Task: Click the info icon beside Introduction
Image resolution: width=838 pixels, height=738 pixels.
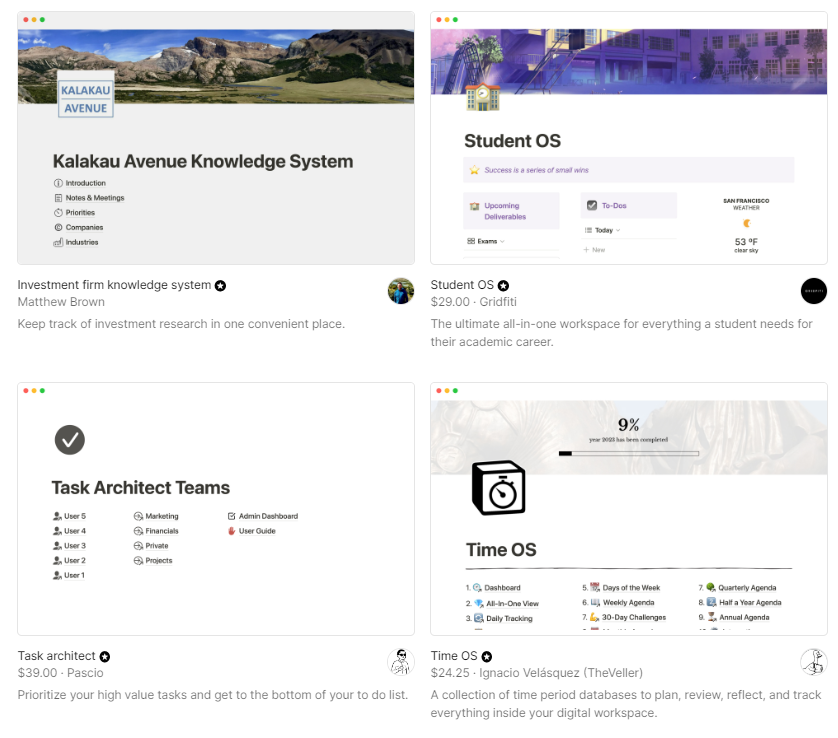Action: click(58, 183)
